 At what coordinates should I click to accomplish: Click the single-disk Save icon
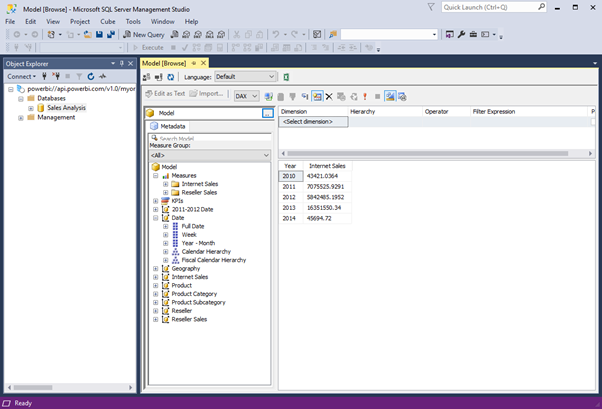99,35
